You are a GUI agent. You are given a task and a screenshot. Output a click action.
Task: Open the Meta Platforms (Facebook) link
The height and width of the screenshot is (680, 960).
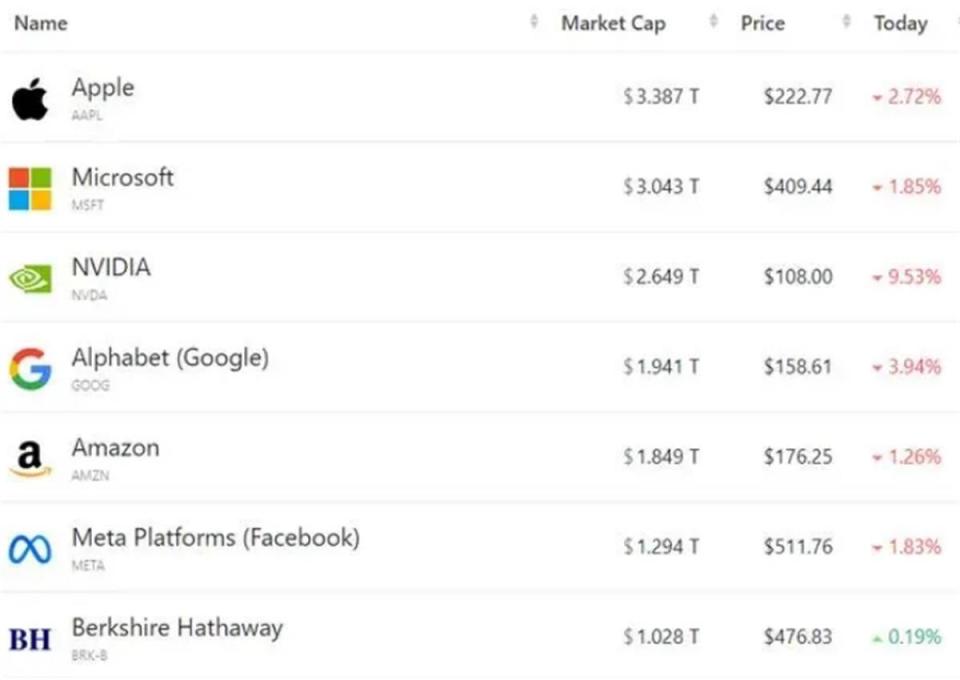(x=215, y=538)
